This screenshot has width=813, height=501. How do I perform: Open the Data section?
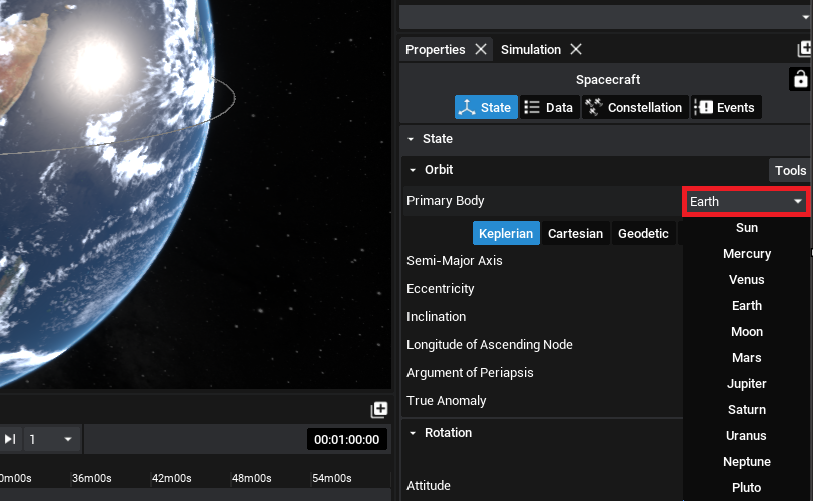[x=549, y=107]
